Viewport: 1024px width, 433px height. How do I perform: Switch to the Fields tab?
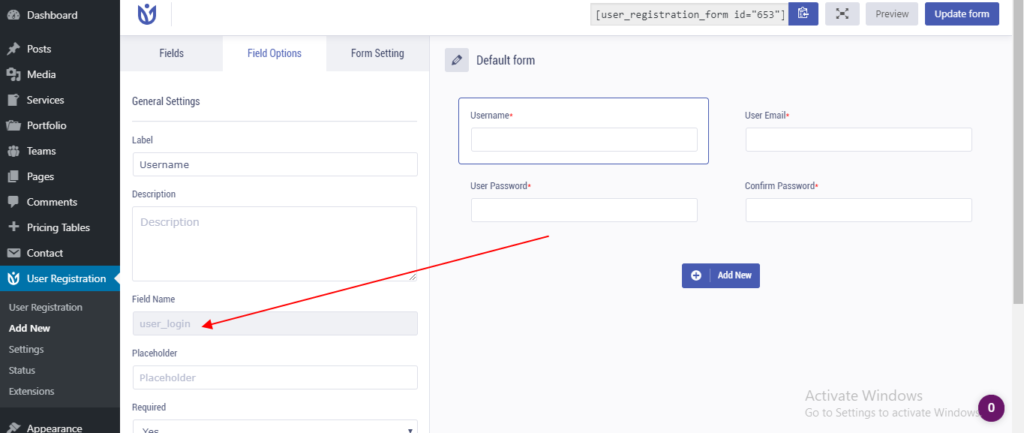[171, 54]
